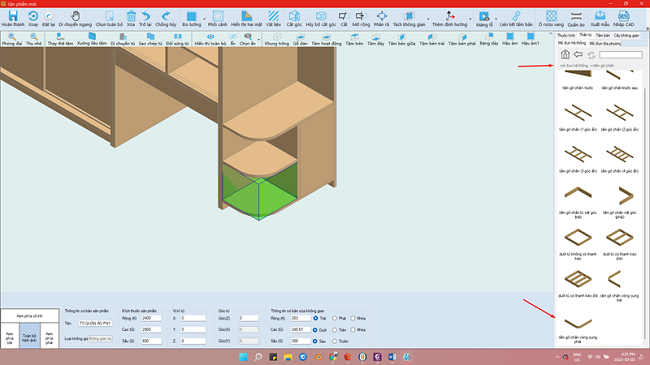Click the Liên kết tấm bản link icon
This screenshot has height=365, width=650.
tap(516, 16)
